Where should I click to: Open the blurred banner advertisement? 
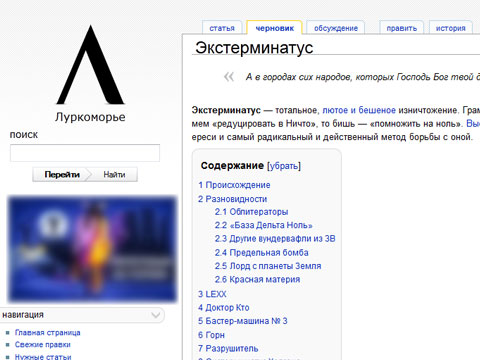[92, 249]
